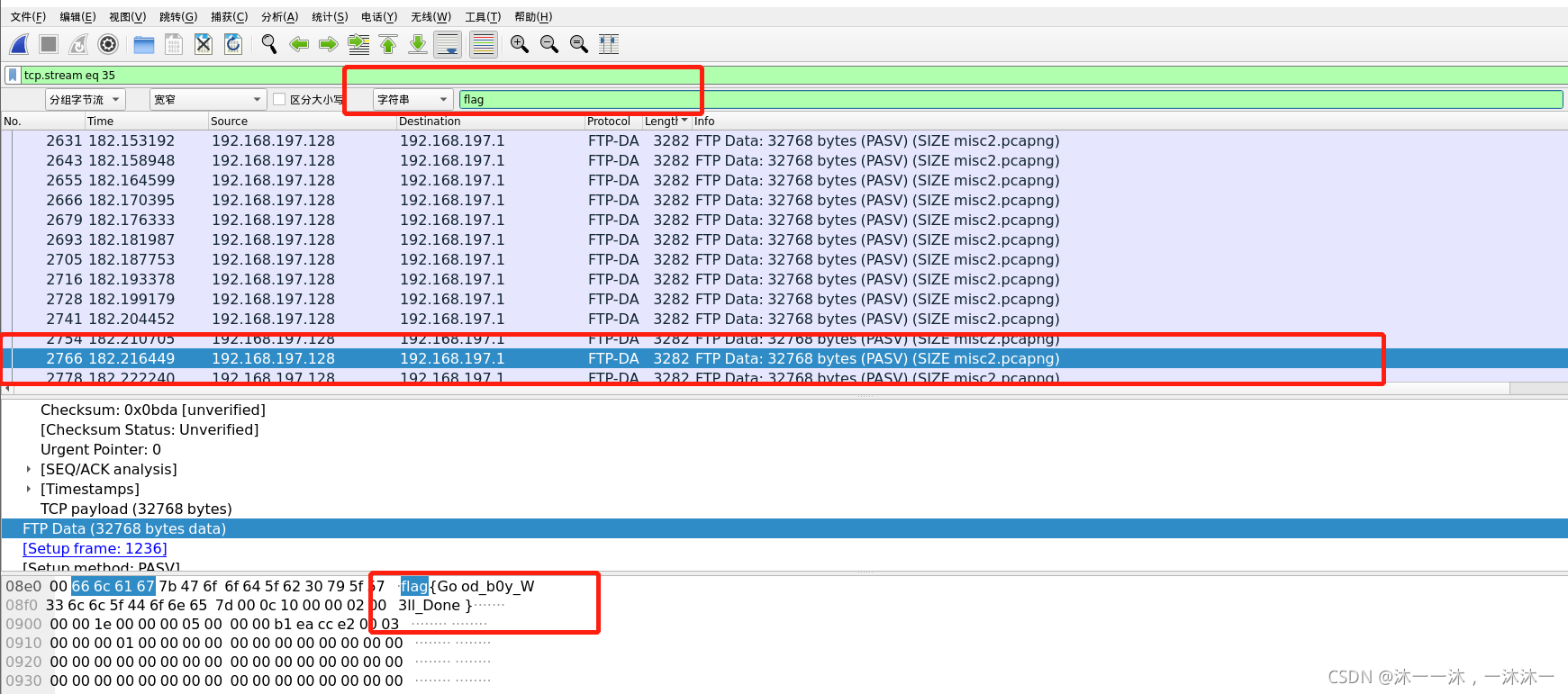The height and width of the screenshot is (694, 1568).
Task: Sort by the Protocol column header
Action: (612, 121)
